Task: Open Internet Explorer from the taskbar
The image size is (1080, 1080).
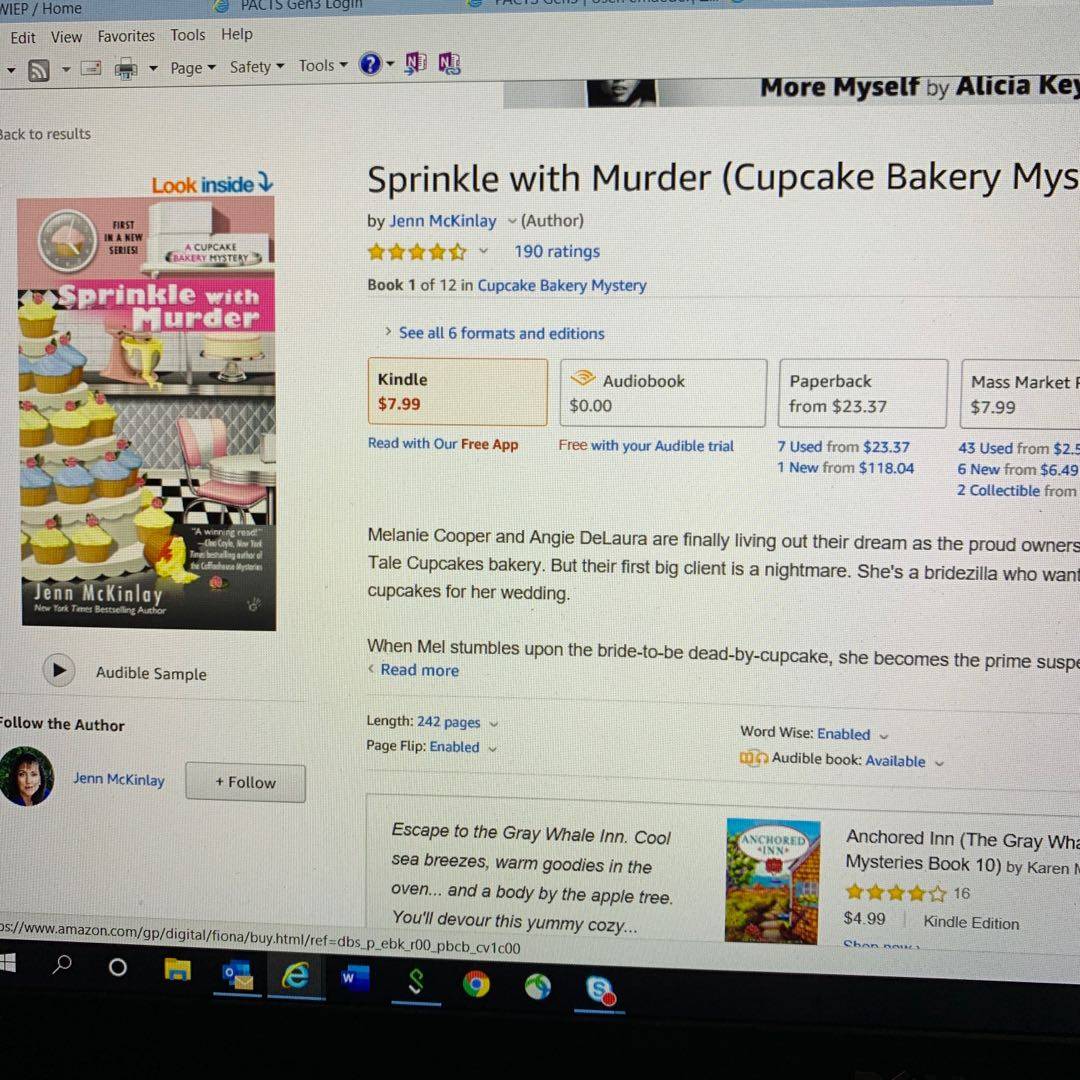Action: 295,976
